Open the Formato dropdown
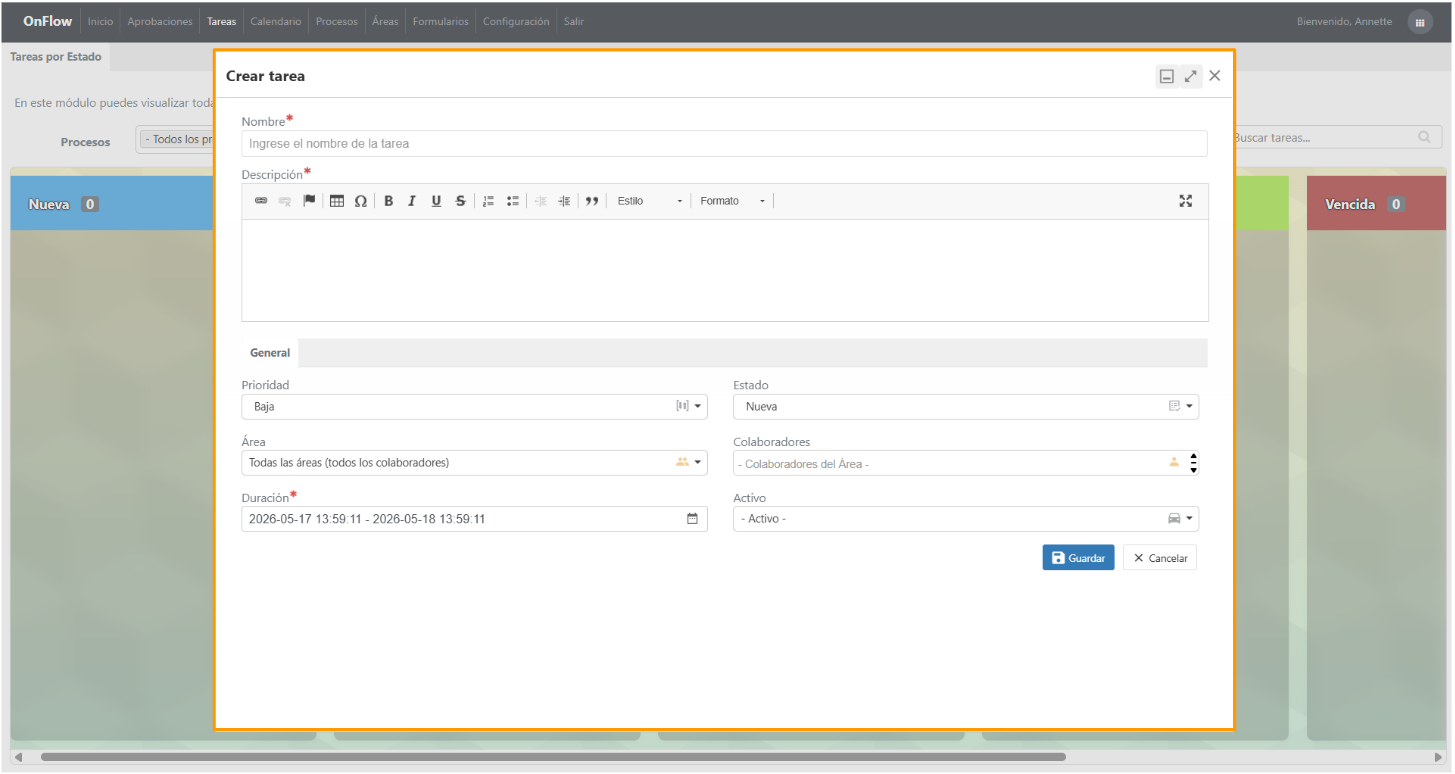Image resolution: width=1455 pixels, height=774 pixels. (733, 201)
